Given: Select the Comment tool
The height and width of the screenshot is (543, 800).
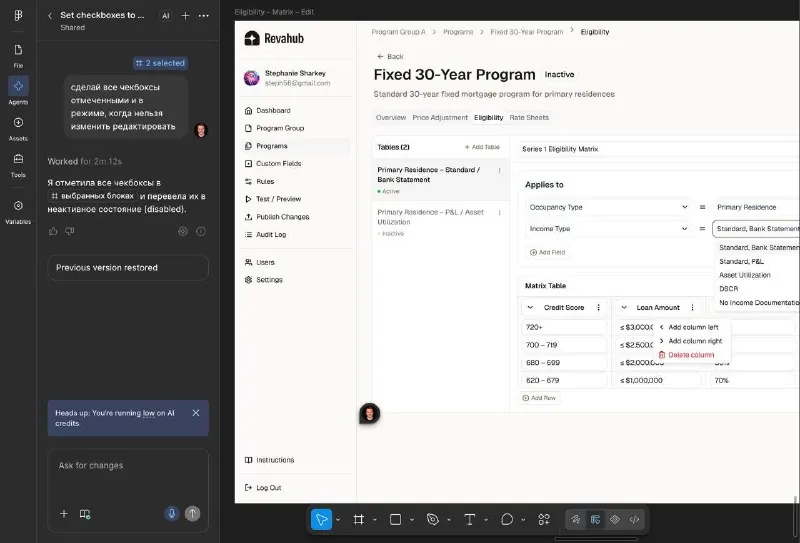Looking at the screenshot, I should (507, 520).
